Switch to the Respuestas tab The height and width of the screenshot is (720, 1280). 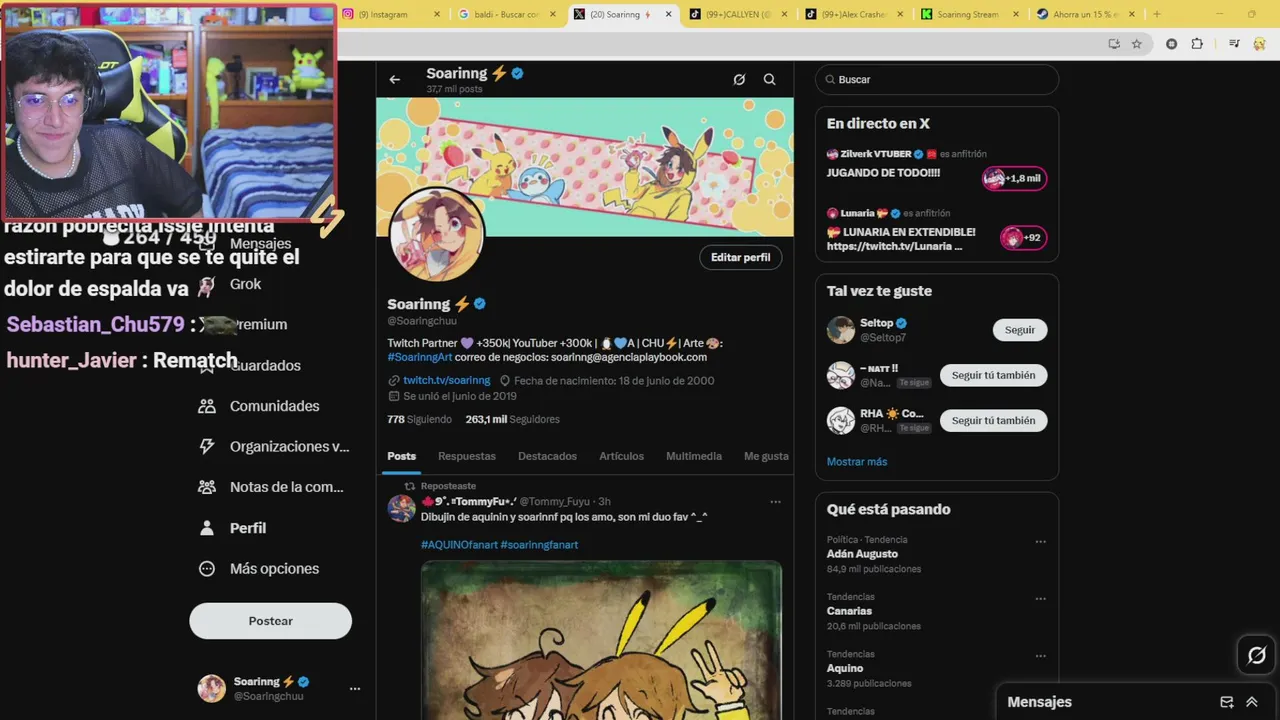[x=467, y=456]
